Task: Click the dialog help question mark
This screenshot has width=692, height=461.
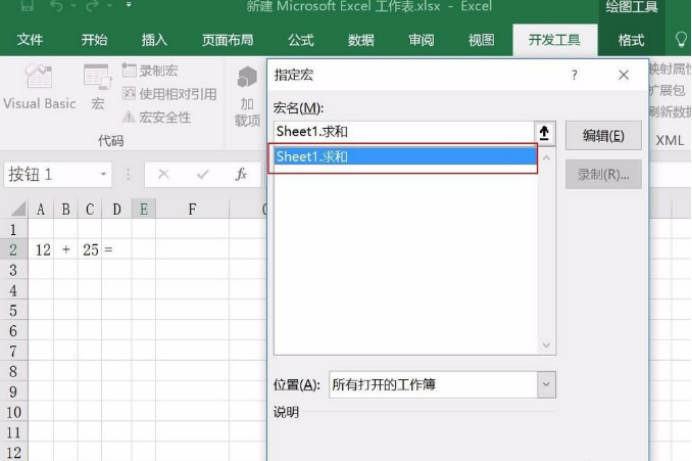Action: (x=574, y=75)
